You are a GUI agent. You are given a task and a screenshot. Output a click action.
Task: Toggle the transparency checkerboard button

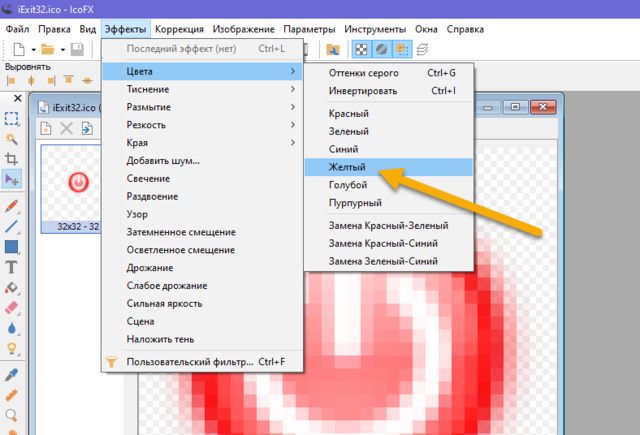click(361, 50)
